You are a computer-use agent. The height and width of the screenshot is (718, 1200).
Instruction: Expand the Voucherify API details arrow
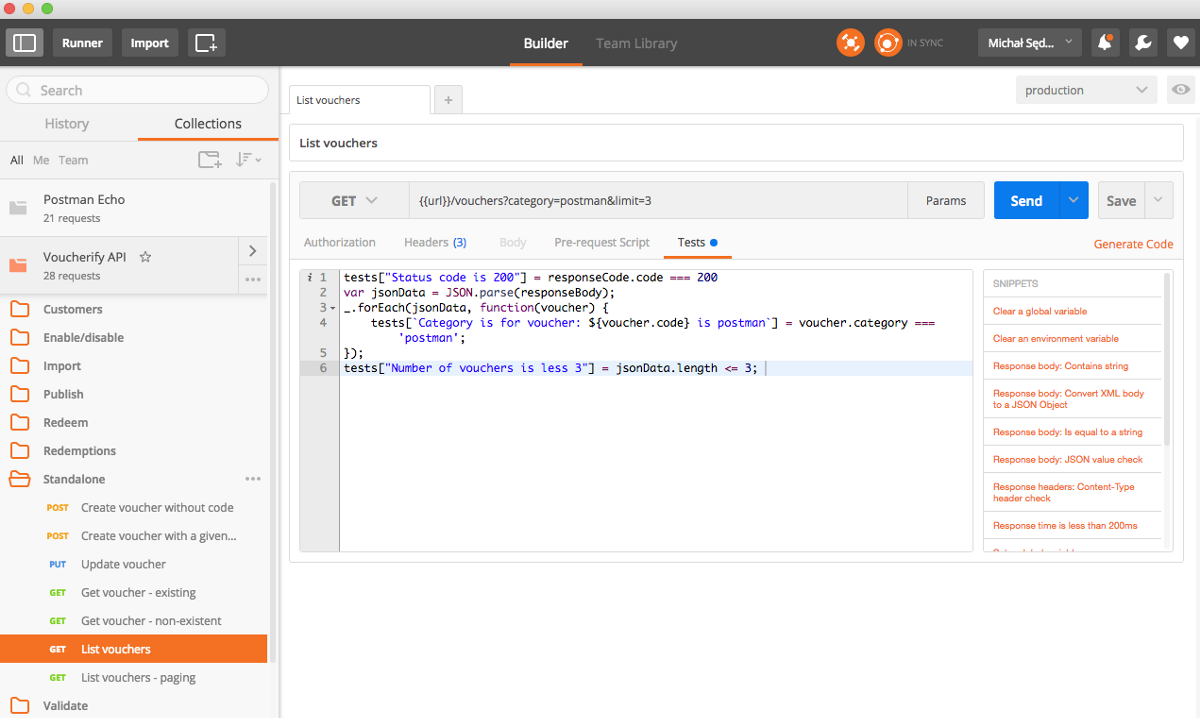pyautogui.click(x=253, y=251)
